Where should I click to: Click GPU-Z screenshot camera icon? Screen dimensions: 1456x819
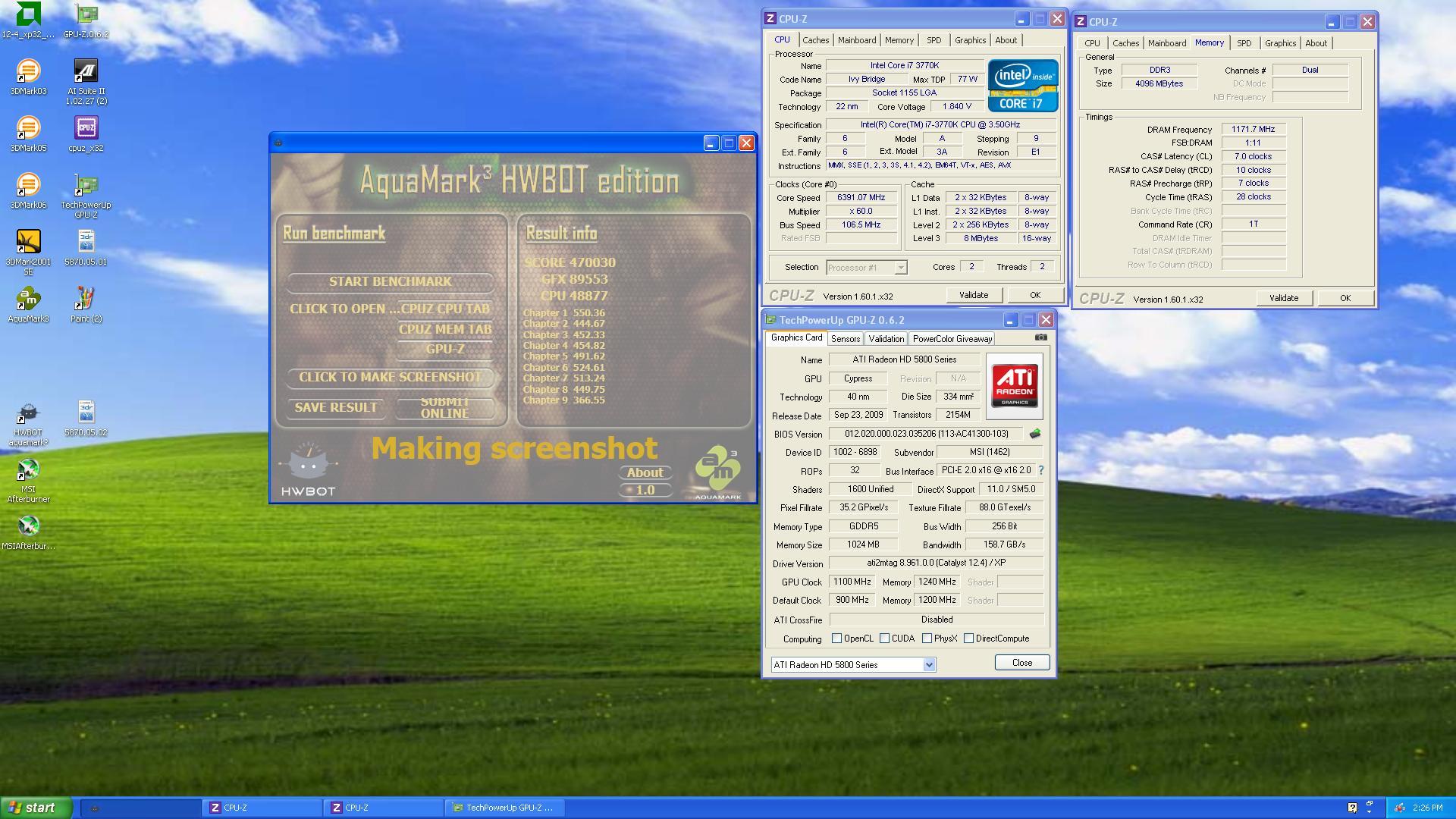click(x=1040, y=337)
